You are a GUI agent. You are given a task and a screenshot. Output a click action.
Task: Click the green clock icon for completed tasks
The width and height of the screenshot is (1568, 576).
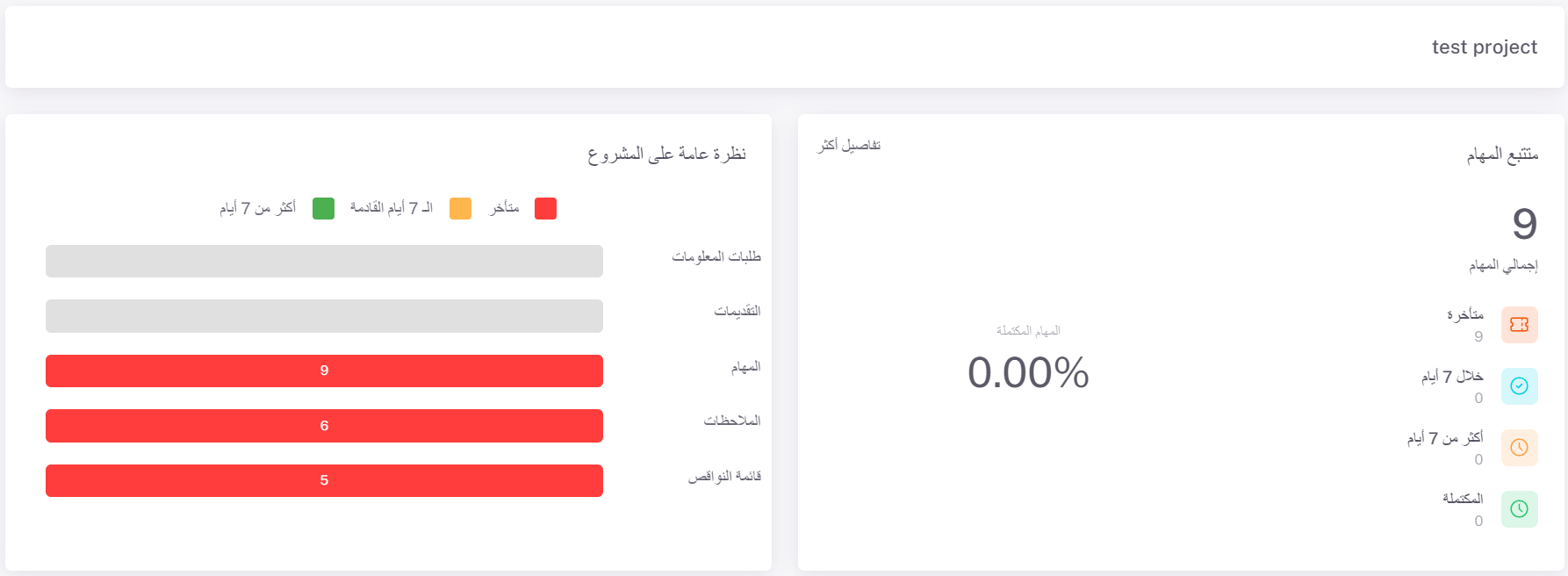click(1519, 509)
